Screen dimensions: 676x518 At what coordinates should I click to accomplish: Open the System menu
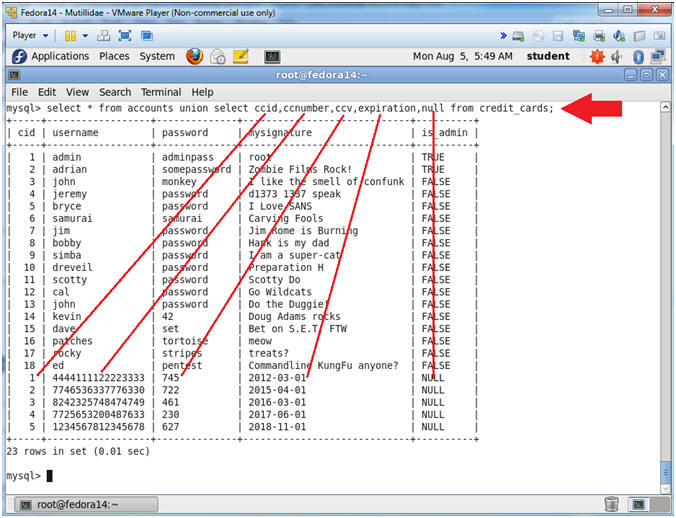157,56
